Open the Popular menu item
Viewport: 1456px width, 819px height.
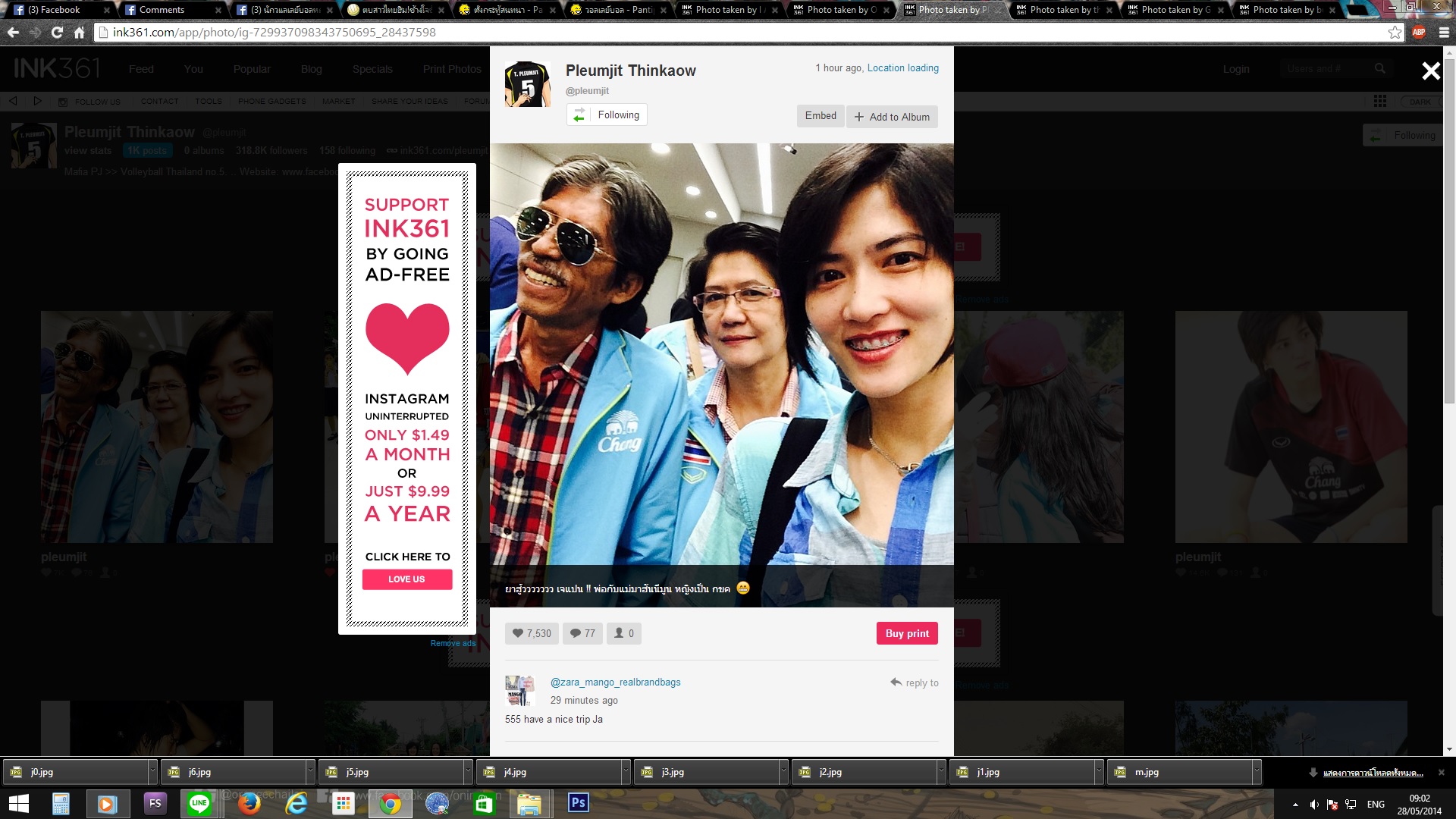tap(252, 69)
